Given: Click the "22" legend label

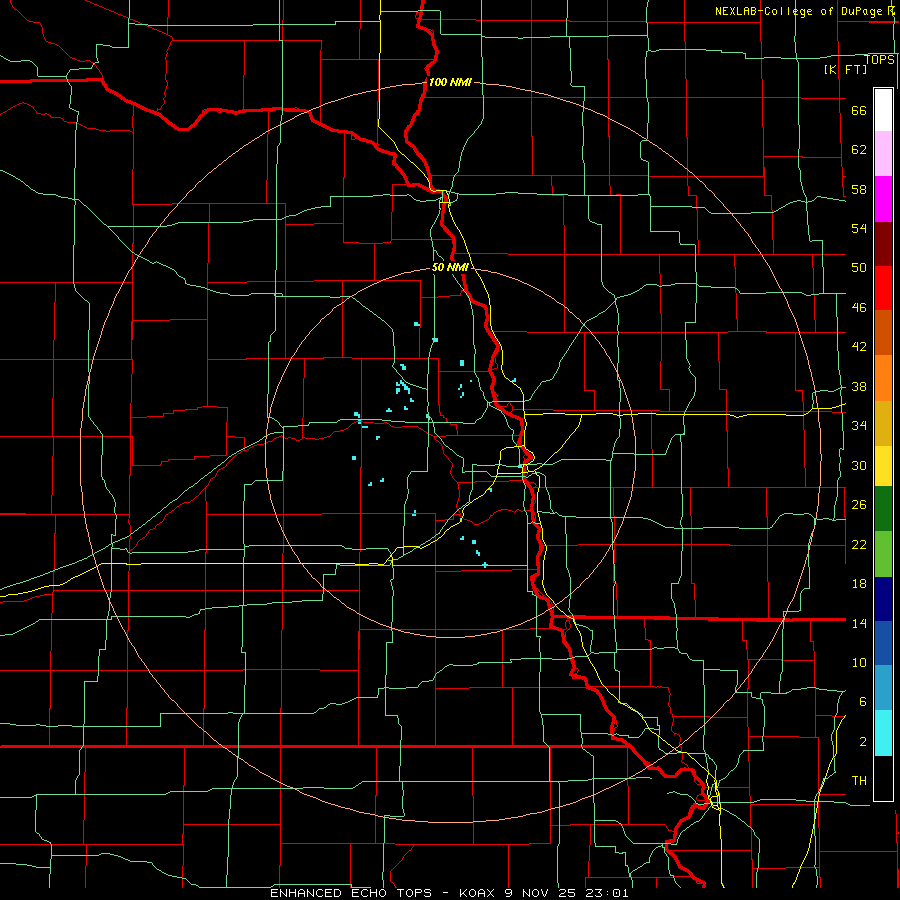Looking at the screenshot, I should [859, 545].
